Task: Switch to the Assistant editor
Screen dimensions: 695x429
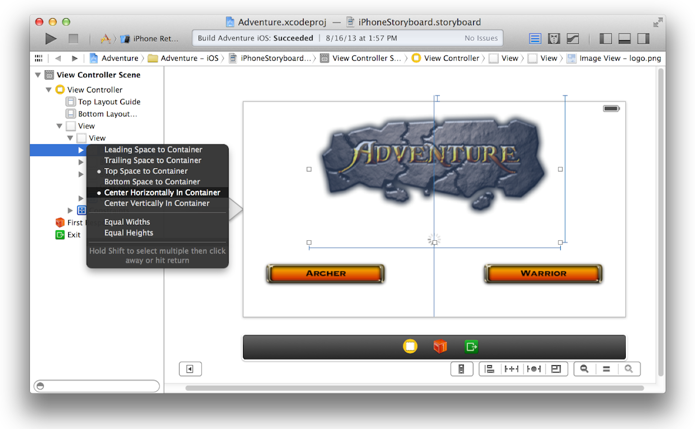Action: pyautogui.click(x=554, y=39)
